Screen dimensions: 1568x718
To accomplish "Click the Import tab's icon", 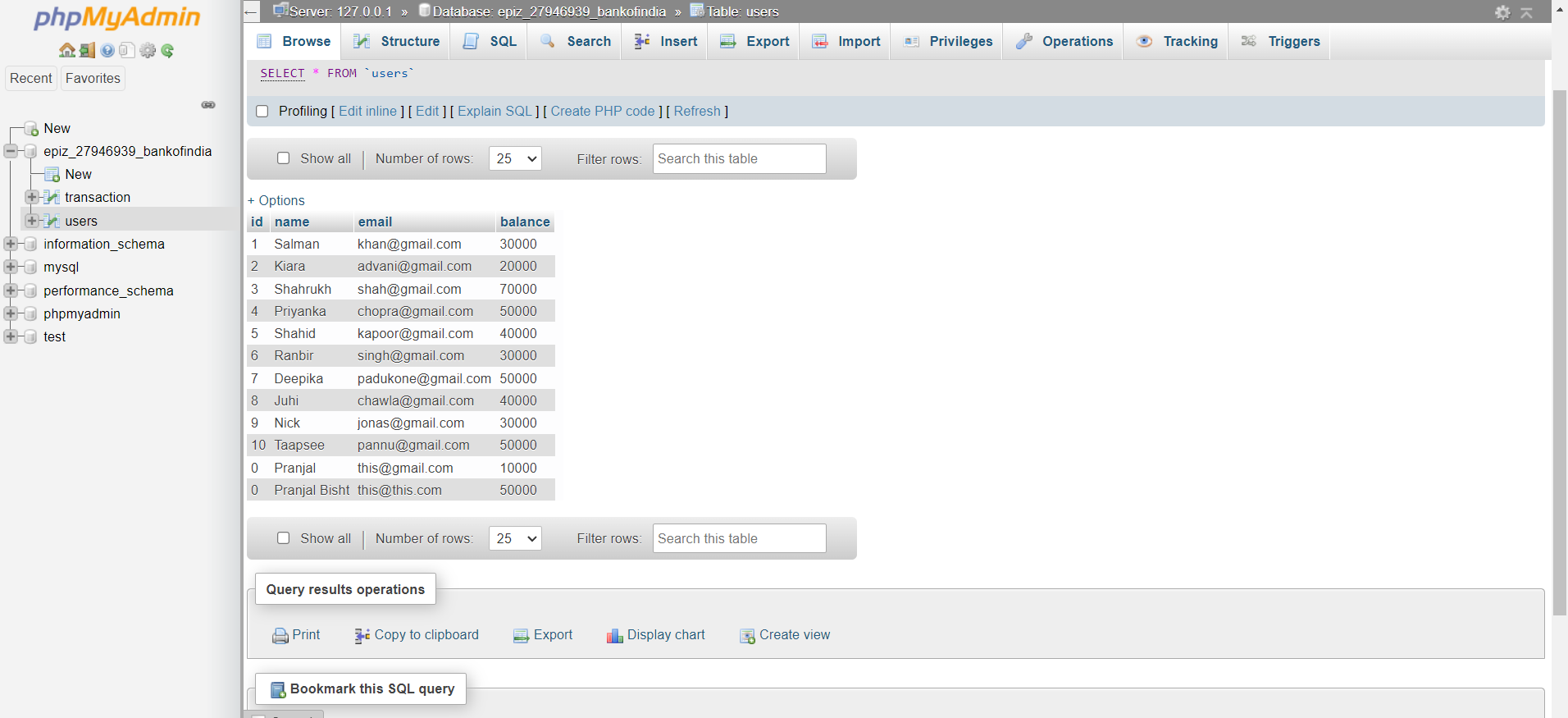I will tap(820, 41).
